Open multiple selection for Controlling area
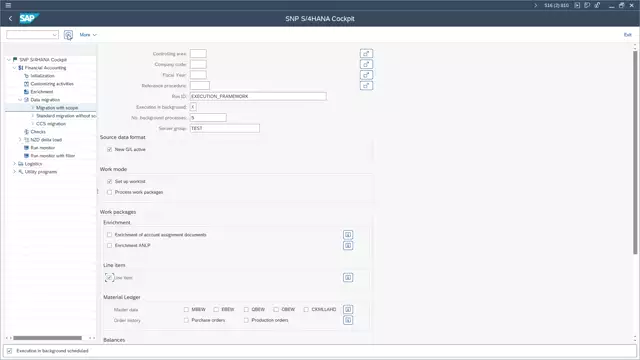 366,53
